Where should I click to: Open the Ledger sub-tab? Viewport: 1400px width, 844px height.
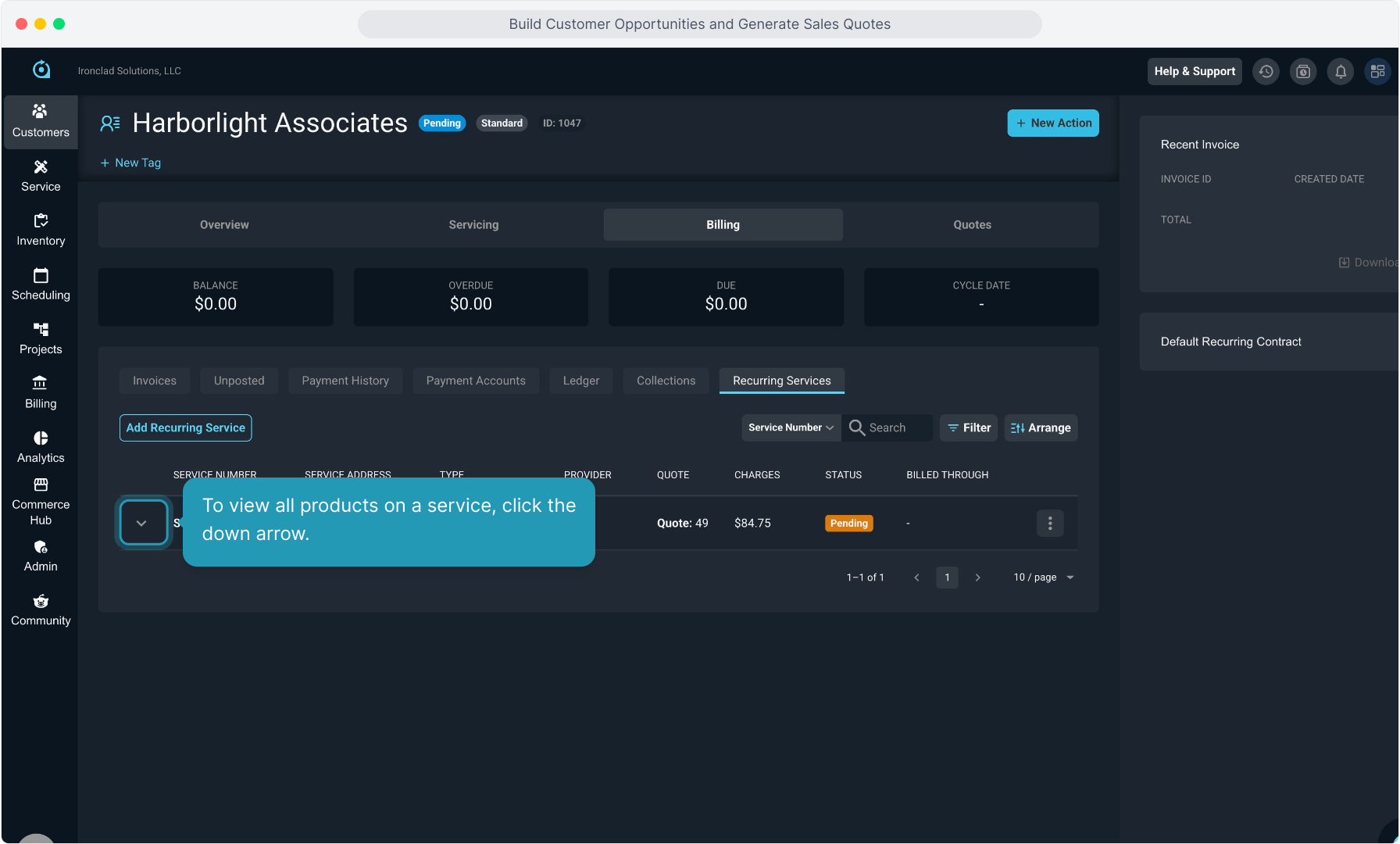tap(580, 381)
